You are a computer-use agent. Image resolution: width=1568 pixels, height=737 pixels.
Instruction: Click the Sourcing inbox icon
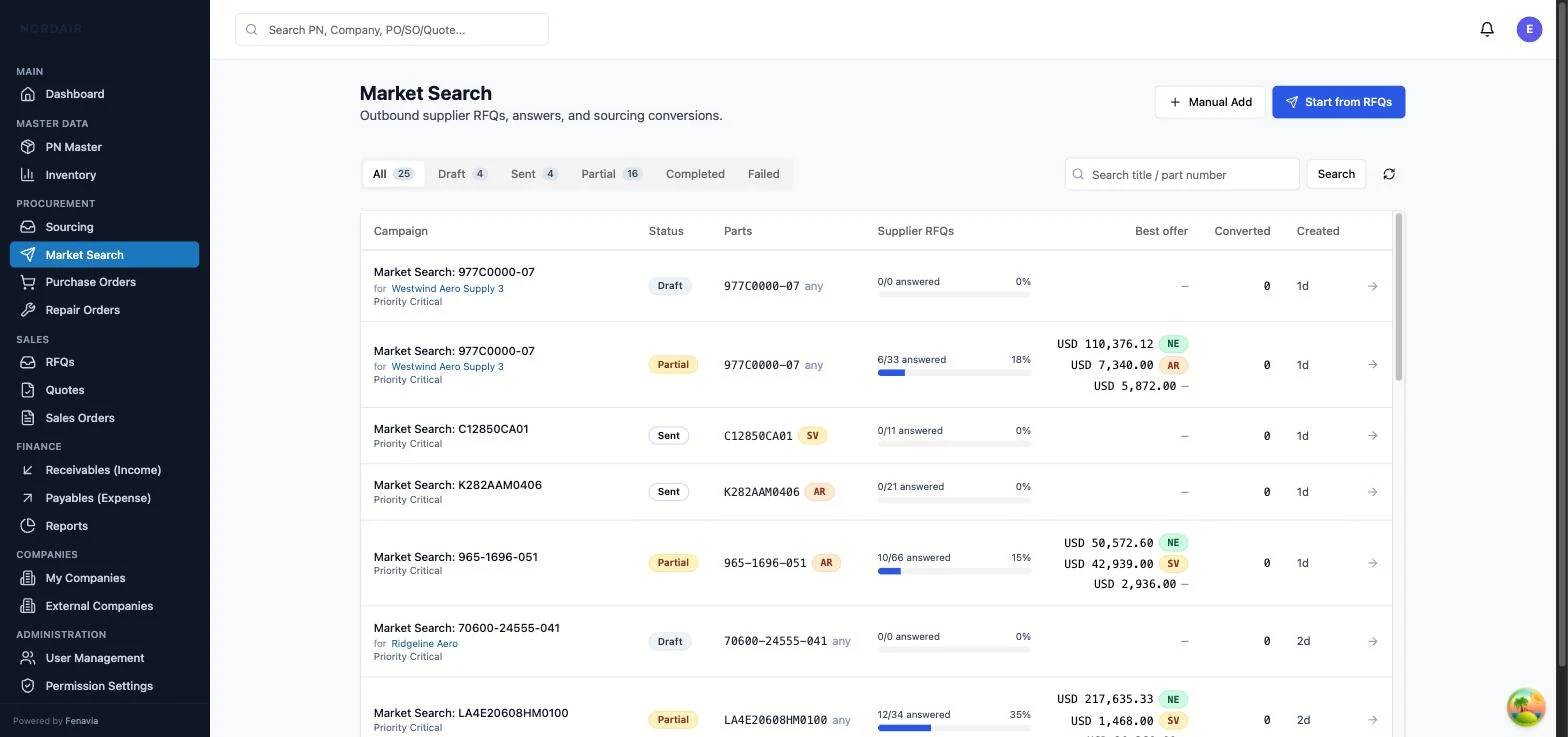[28, 227]
